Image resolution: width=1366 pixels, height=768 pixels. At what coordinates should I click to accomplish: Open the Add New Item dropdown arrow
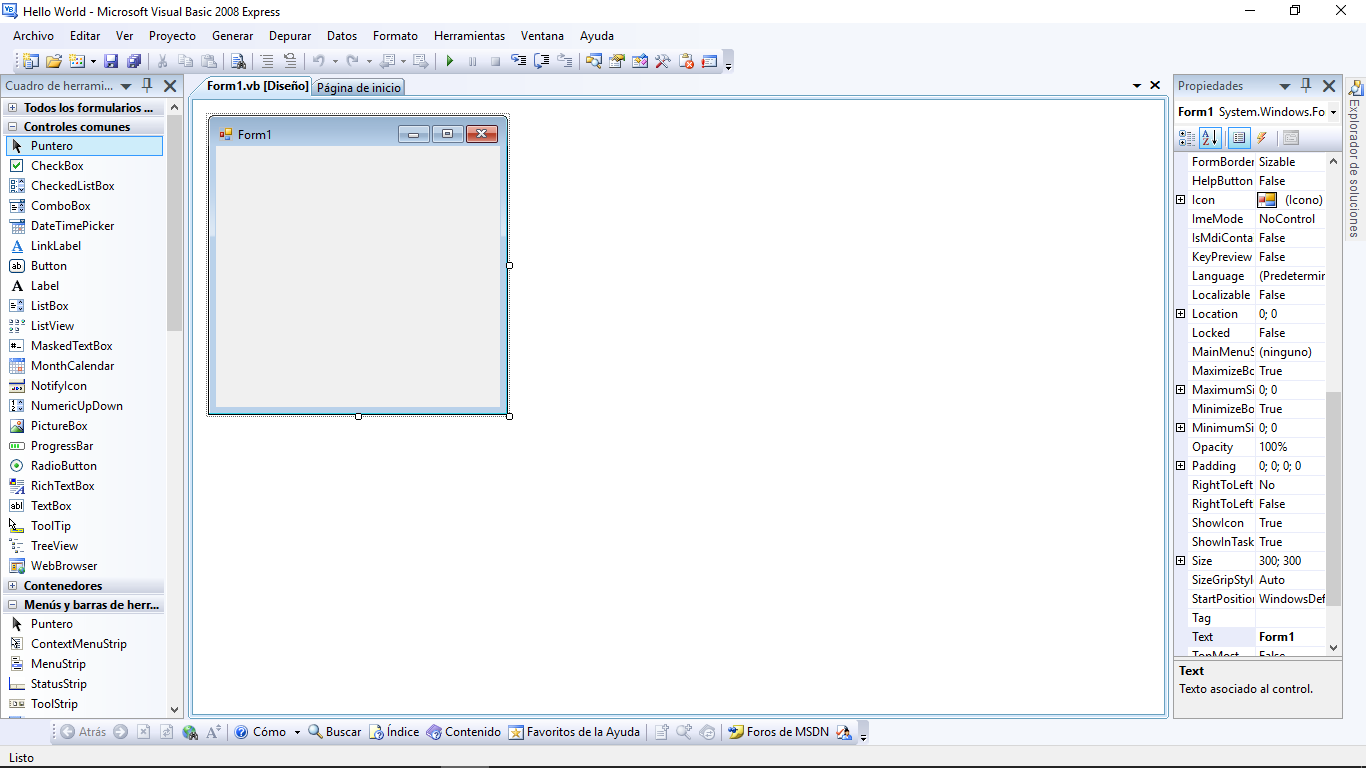point(93,61)
